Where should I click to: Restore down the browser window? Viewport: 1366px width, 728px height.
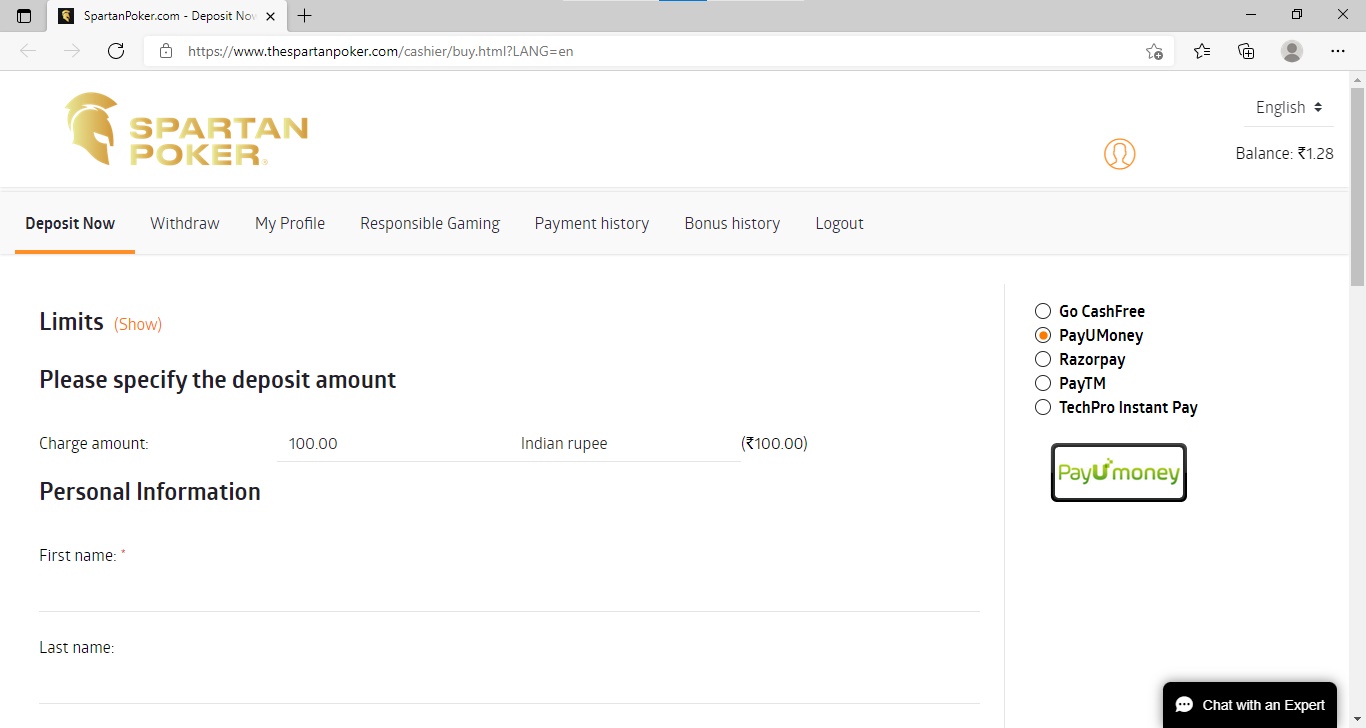pos(1297,15)
